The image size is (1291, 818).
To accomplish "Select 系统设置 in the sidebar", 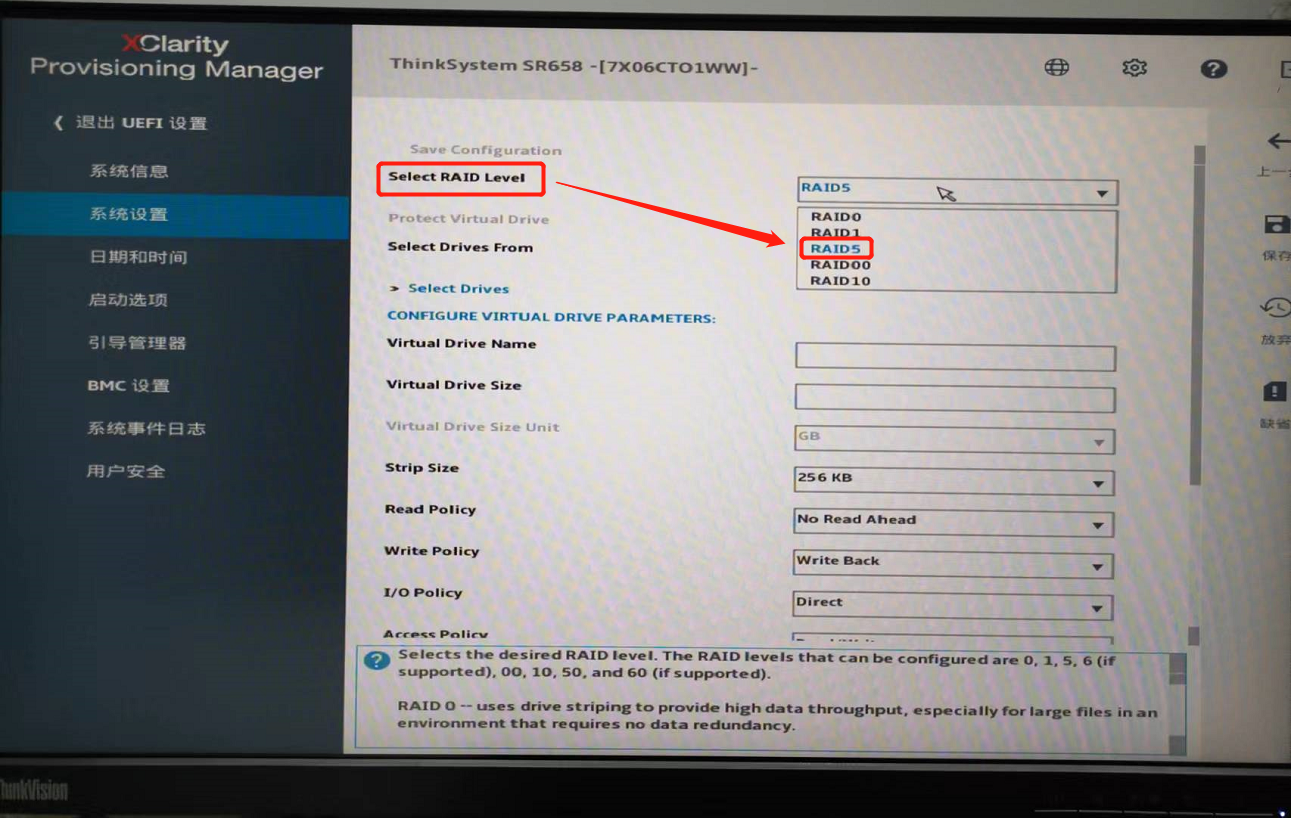I will (175, 214).
